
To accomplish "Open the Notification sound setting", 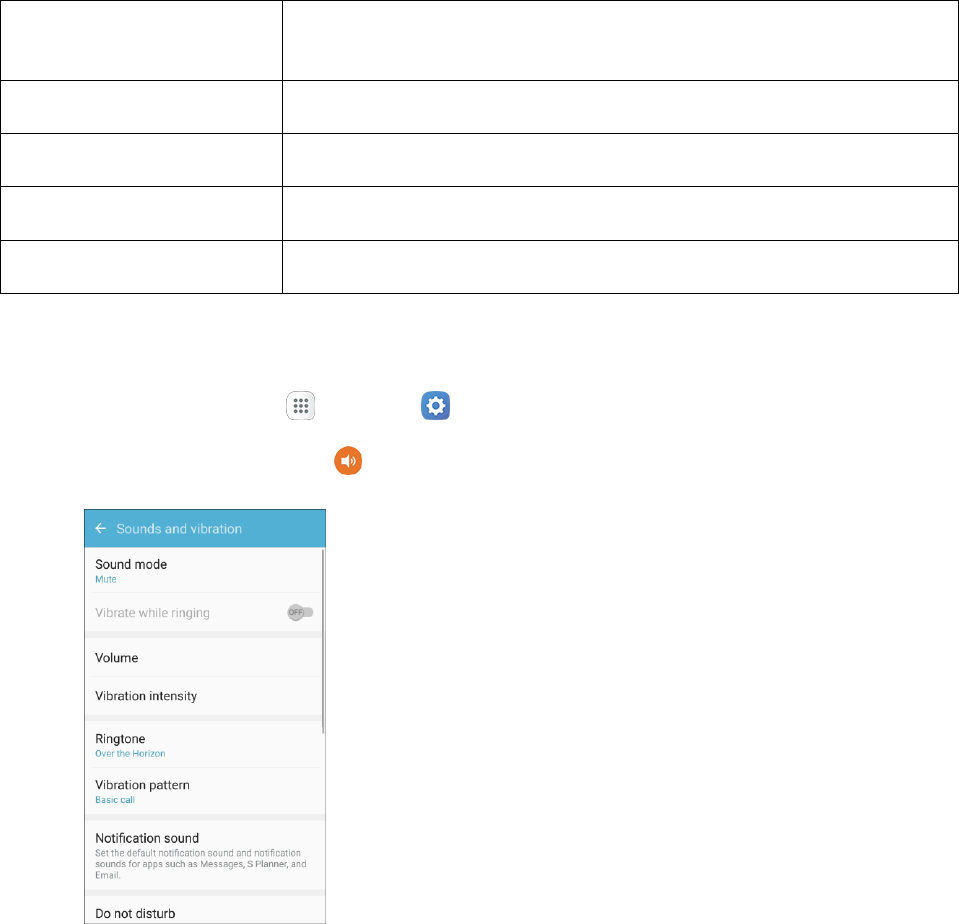I will [x=203, y=855].
